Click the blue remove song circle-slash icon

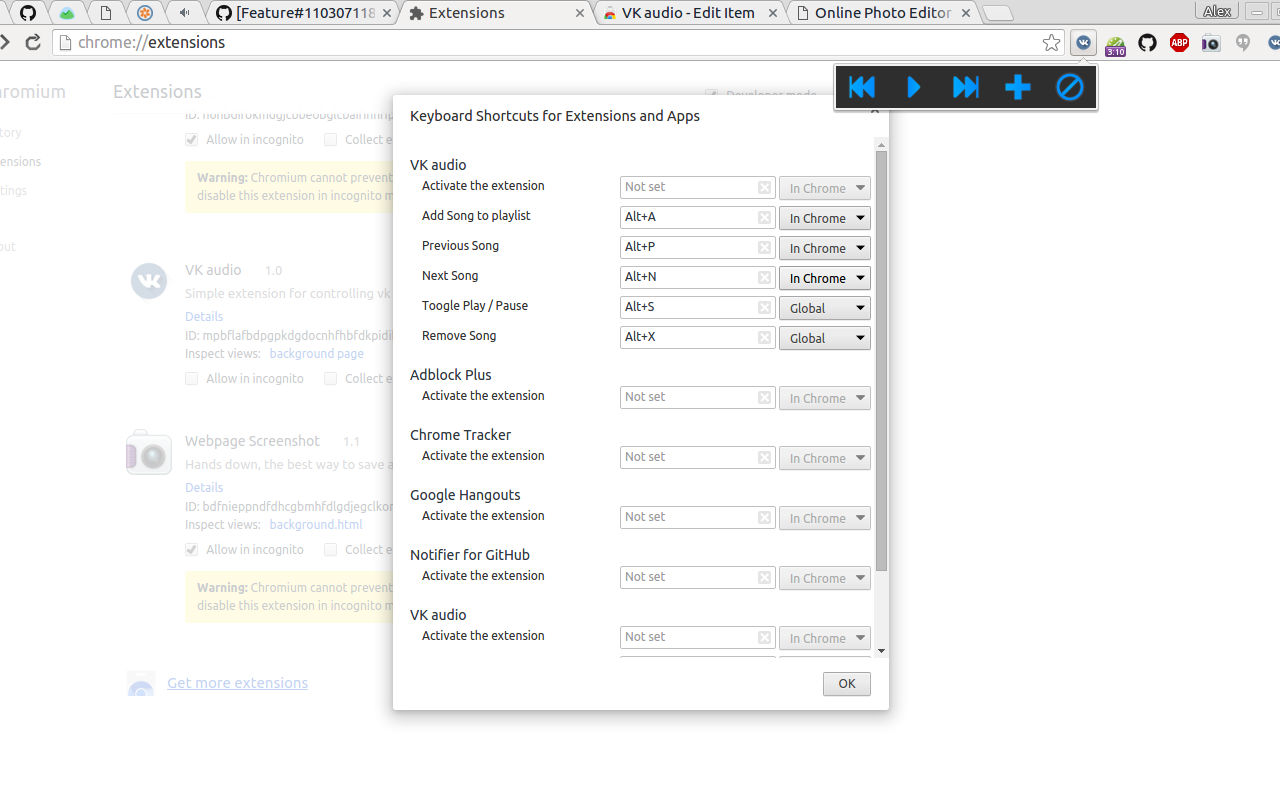click(1070, 88)
